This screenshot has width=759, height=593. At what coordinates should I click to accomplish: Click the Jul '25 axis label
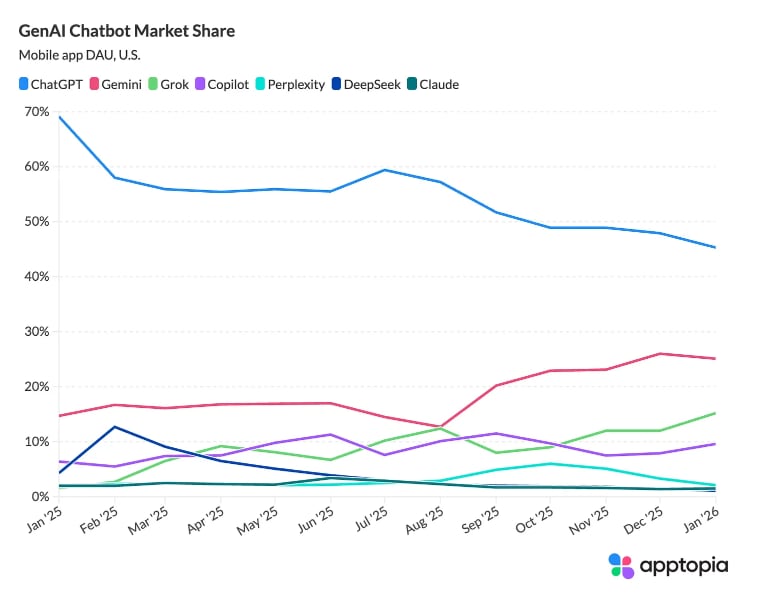click(374, 521)
